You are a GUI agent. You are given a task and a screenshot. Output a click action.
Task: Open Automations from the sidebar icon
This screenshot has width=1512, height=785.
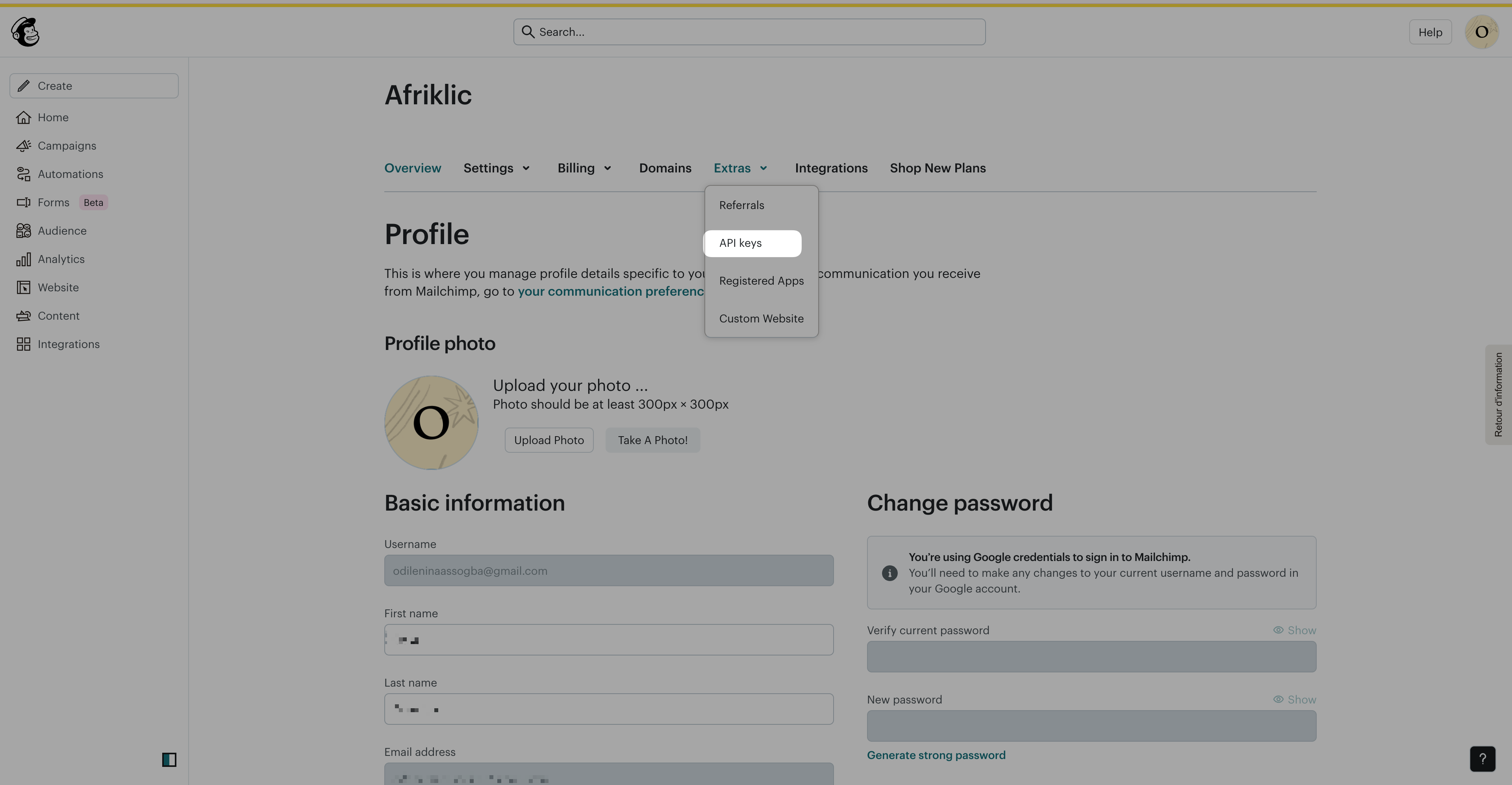(x=24, y=174)
